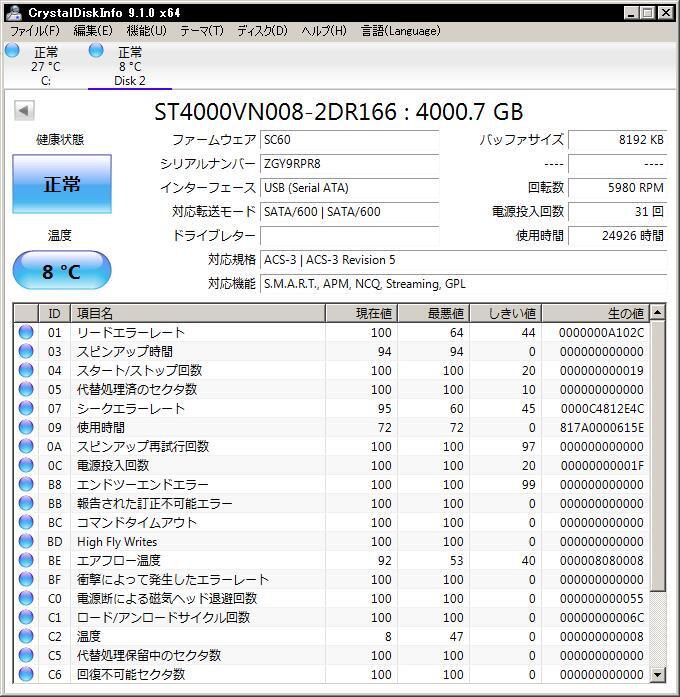This screenshot has height=697, width=680.
Task: Click the 最悪値 column header
Action: click(x=434, y=313)
